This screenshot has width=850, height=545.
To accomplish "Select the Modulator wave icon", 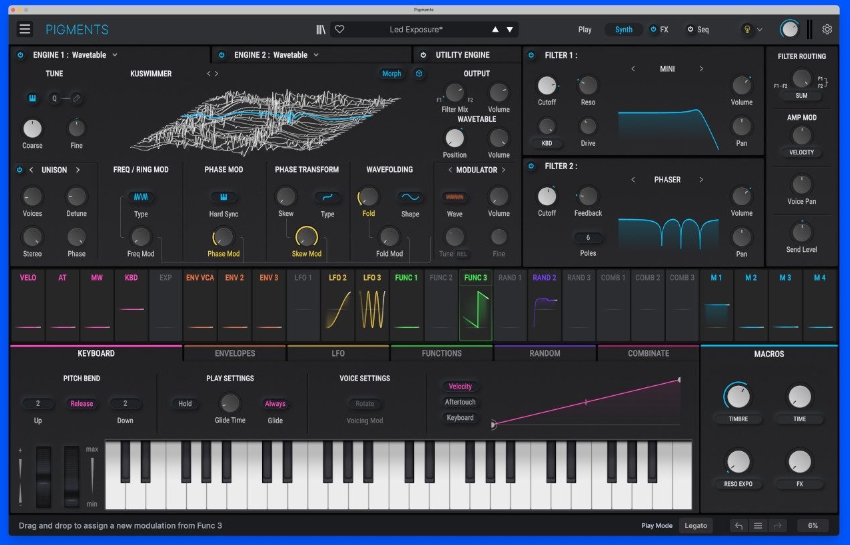I will point(454,197).
